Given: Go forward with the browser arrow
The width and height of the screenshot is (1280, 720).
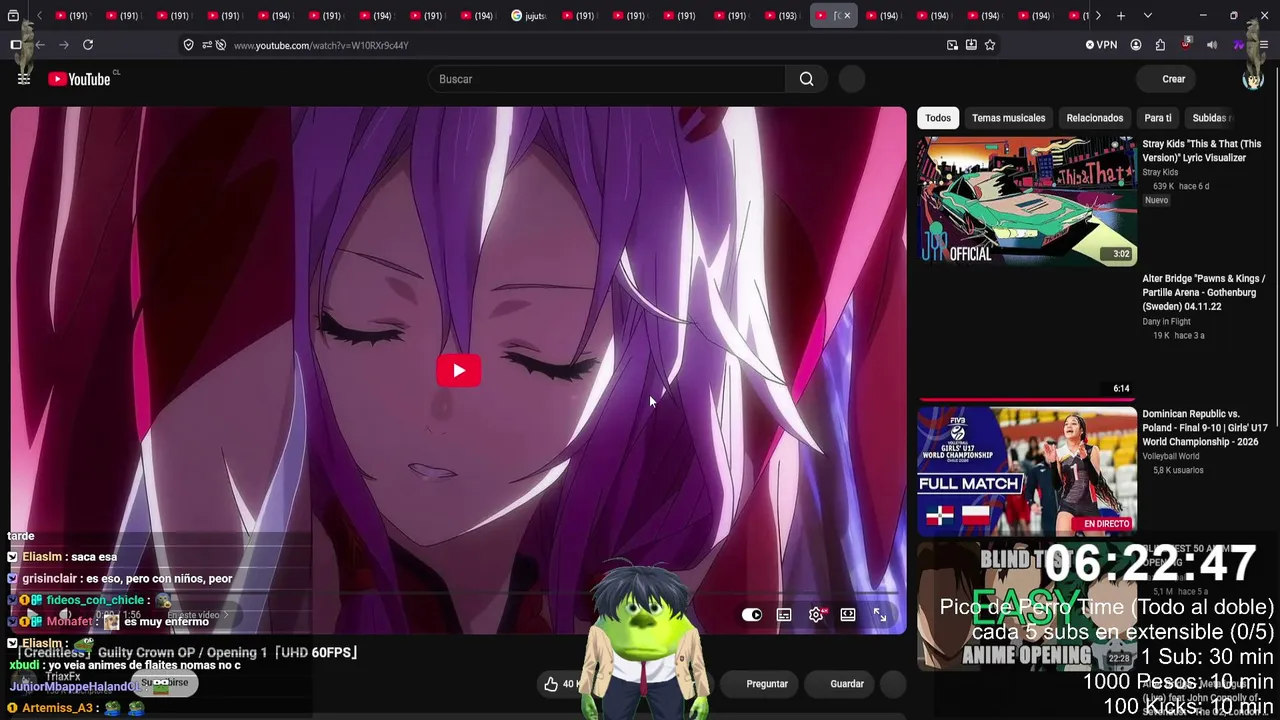Looking at the screenshot, I should pyautogui.click(x=64, y=45).
